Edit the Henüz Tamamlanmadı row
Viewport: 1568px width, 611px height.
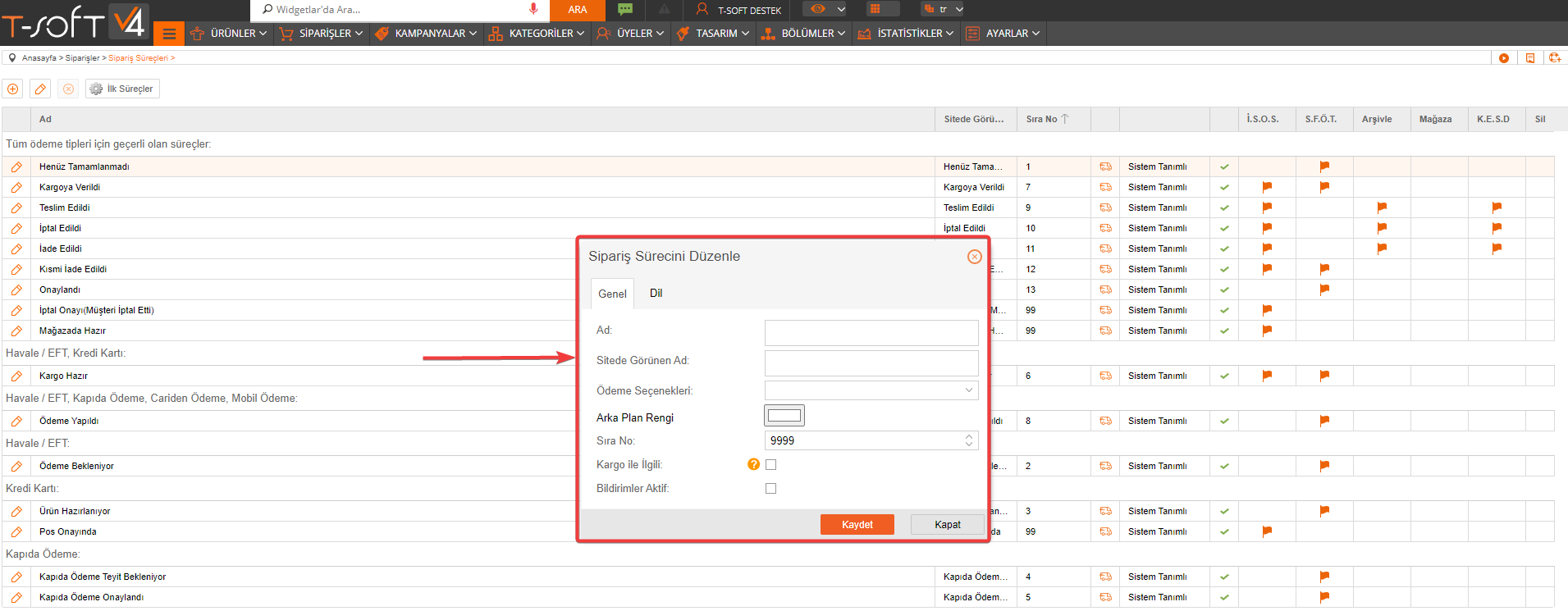click(16, 166)
